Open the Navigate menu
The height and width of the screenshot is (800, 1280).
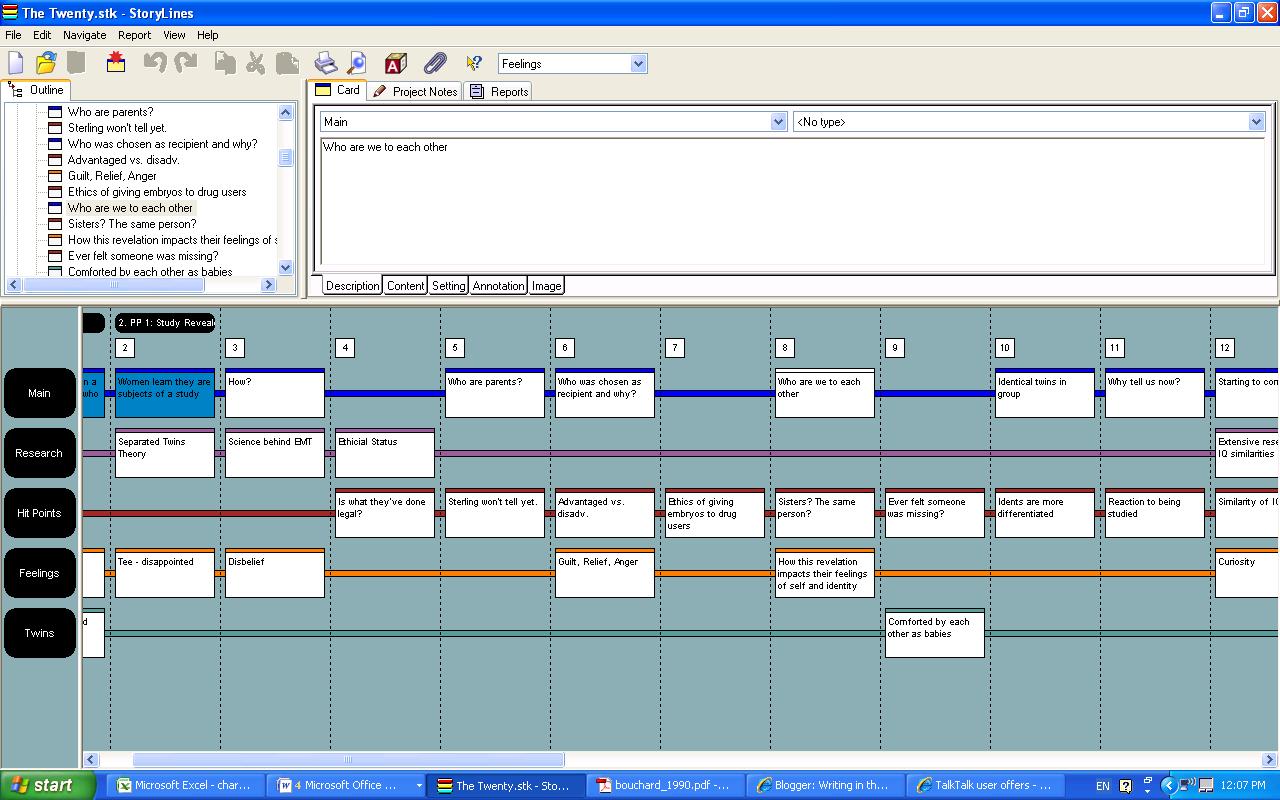click(84, 35)
